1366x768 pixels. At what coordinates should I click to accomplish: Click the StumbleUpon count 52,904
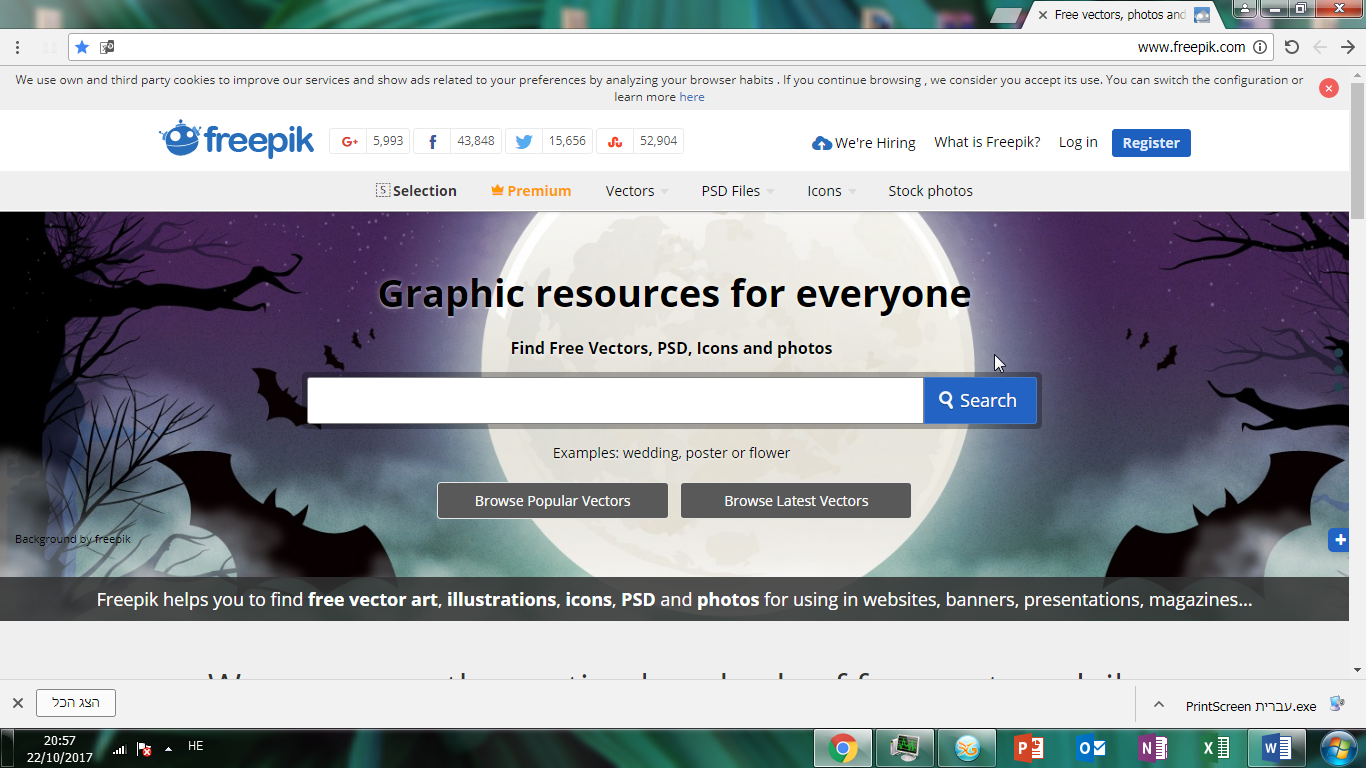click(x=658, y=141)
